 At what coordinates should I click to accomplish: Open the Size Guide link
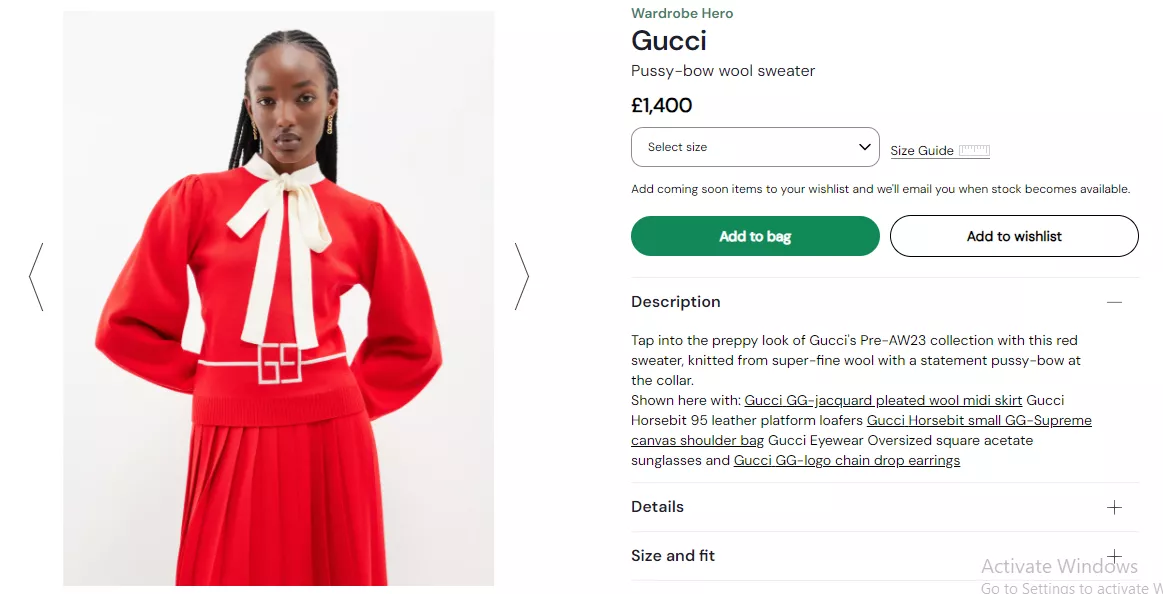pyautogui.click(x=921, y=151)
